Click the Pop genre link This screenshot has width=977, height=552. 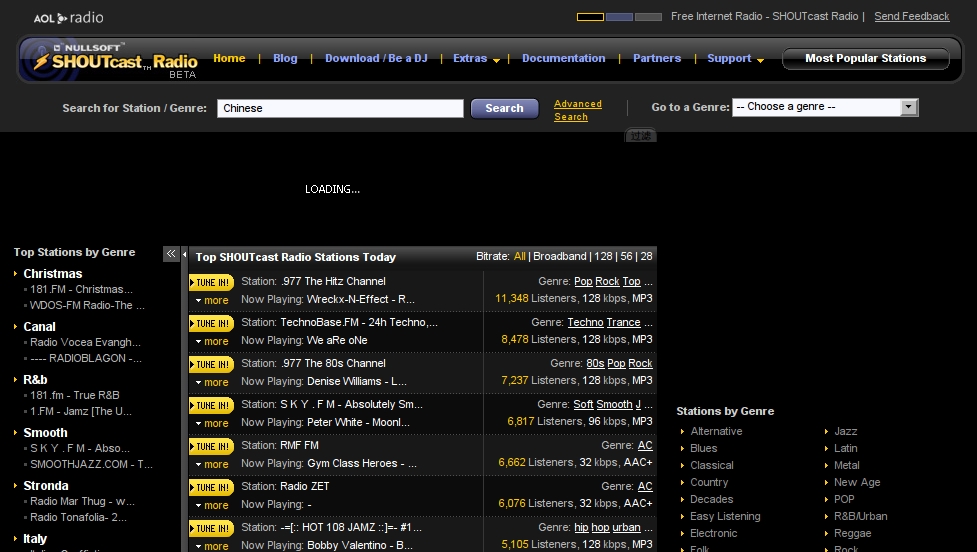pos(583,282)
